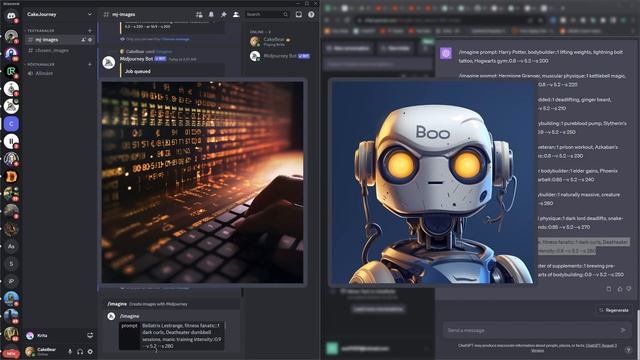Click the Dismiss message link
The height and width of the screenshot is (360, 640).
pos(175,39)
